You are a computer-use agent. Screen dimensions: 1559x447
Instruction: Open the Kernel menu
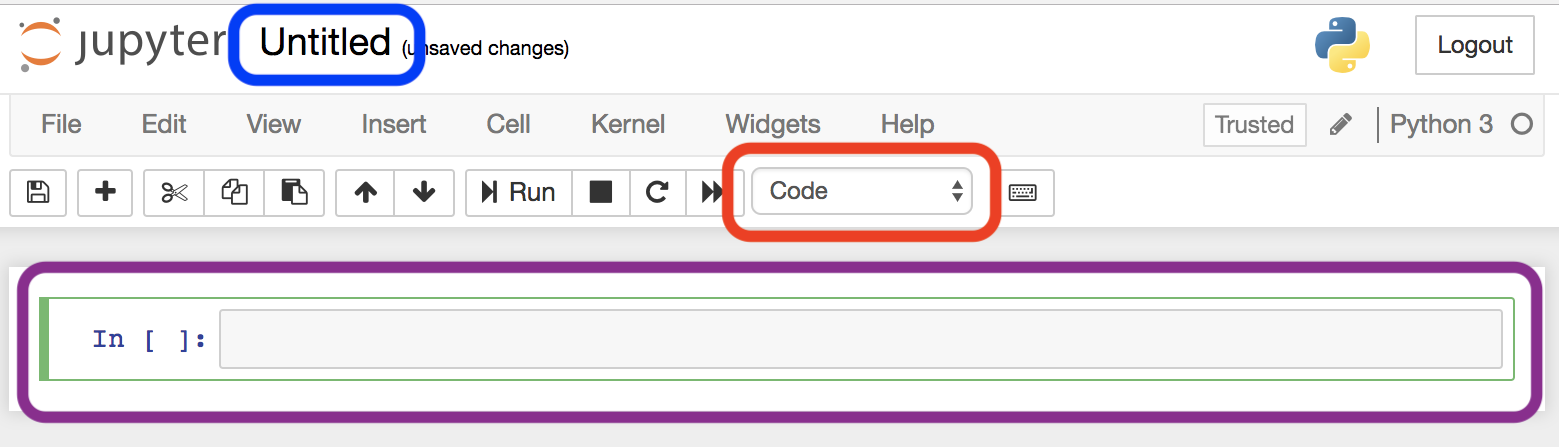coord(628,124)
